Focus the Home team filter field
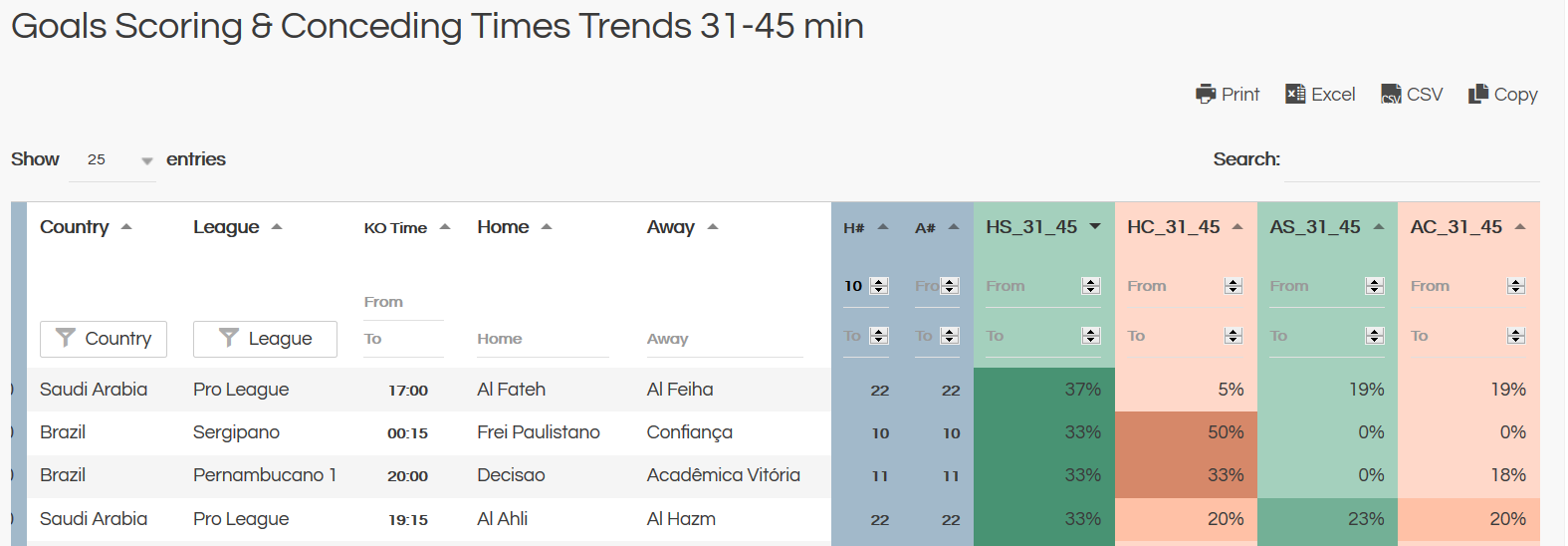 pyautogui.click(x=542, y=339)
